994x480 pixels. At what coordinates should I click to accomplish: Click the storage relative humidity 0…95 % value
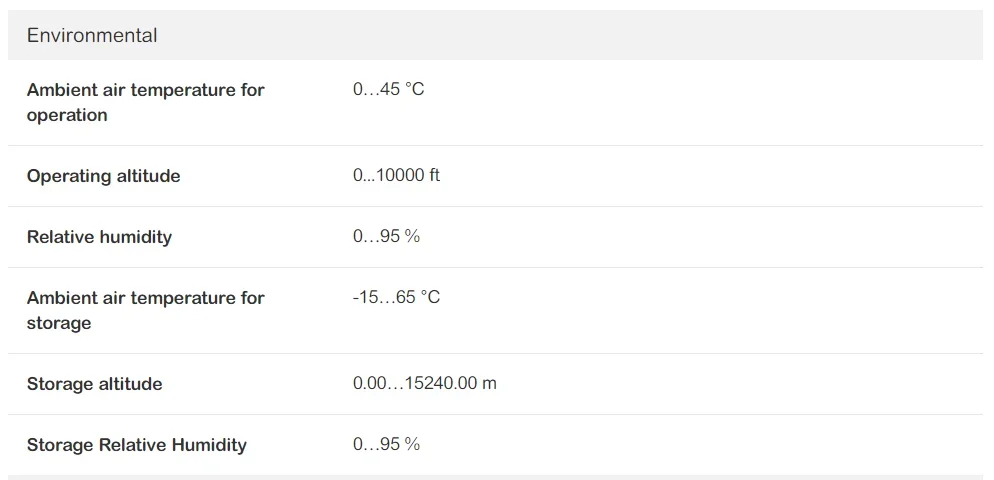coord(387,444)
